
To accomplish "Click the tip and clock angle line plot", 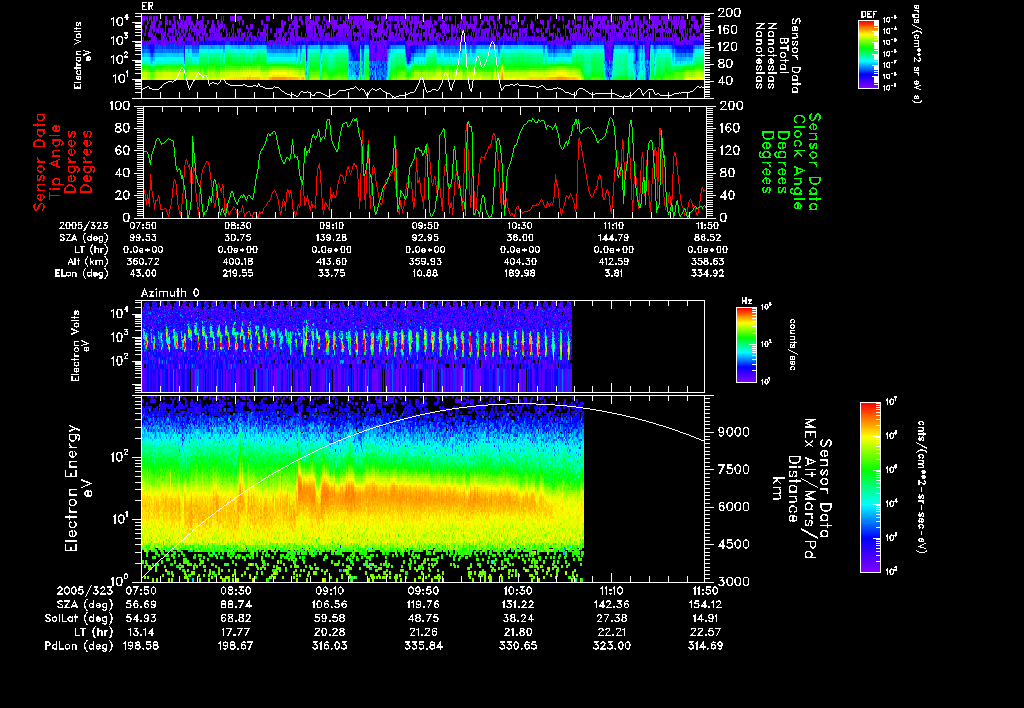I will (x=424, y=161).
